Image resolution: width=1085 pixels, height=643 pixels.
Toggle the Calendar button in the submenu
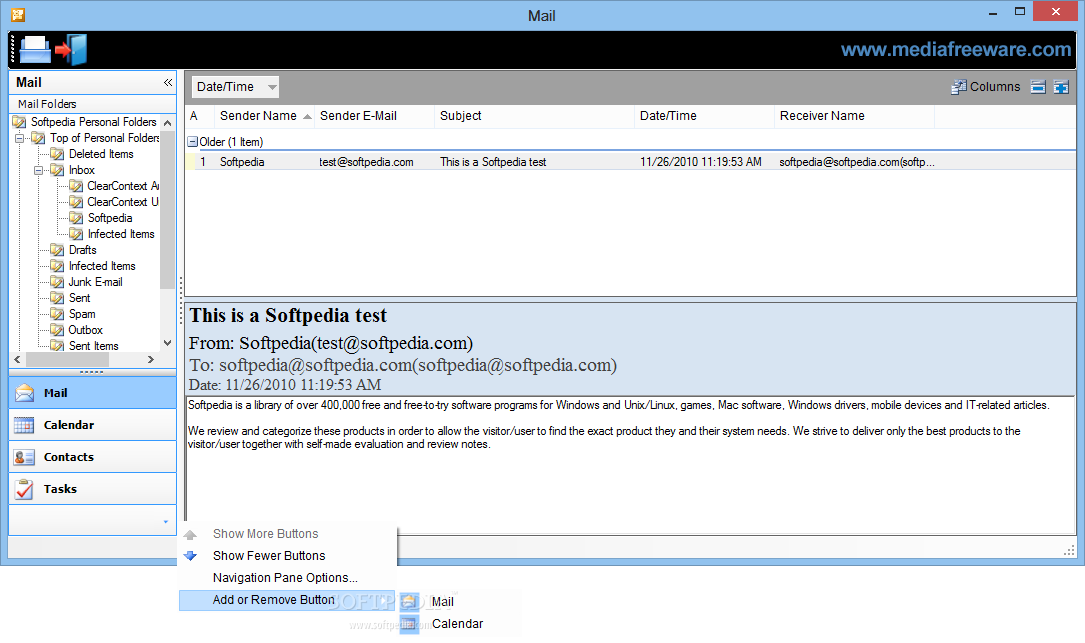point(459,624)
